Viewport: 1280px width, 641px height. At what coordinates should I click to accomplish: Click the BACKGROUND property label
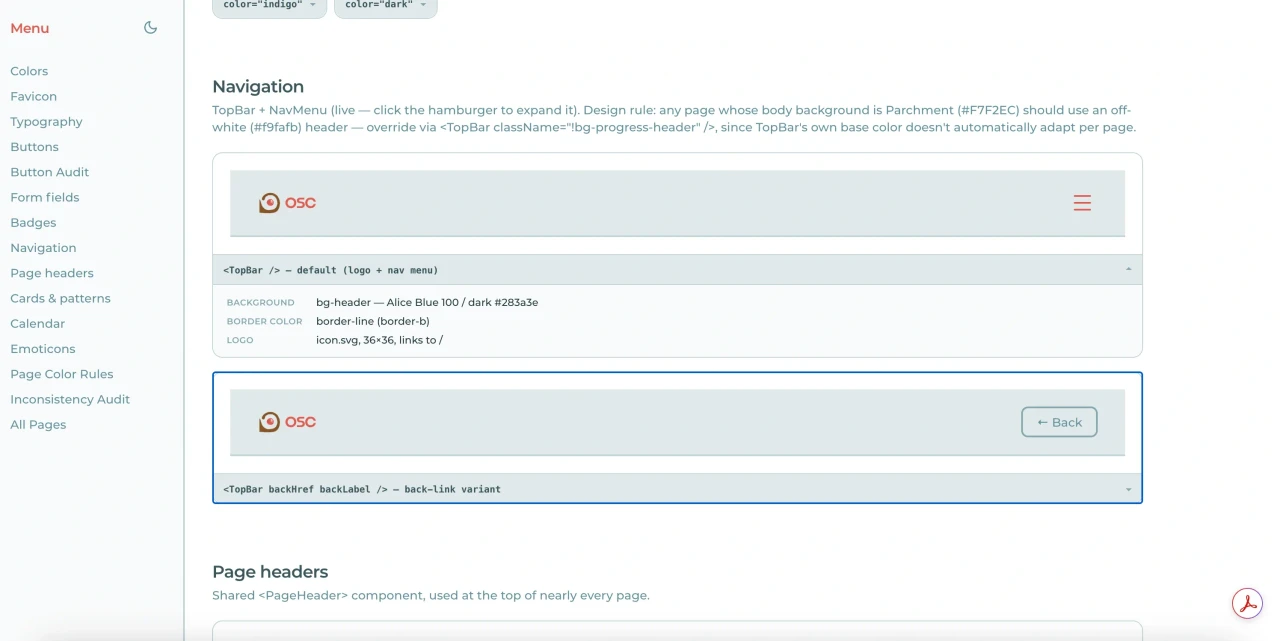click(261, 302)
